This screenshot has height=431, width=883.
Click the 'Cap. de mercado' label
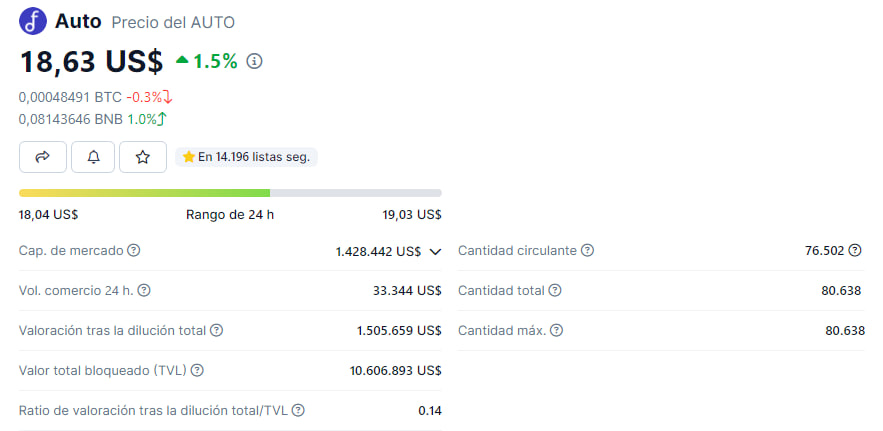(71, 250)
